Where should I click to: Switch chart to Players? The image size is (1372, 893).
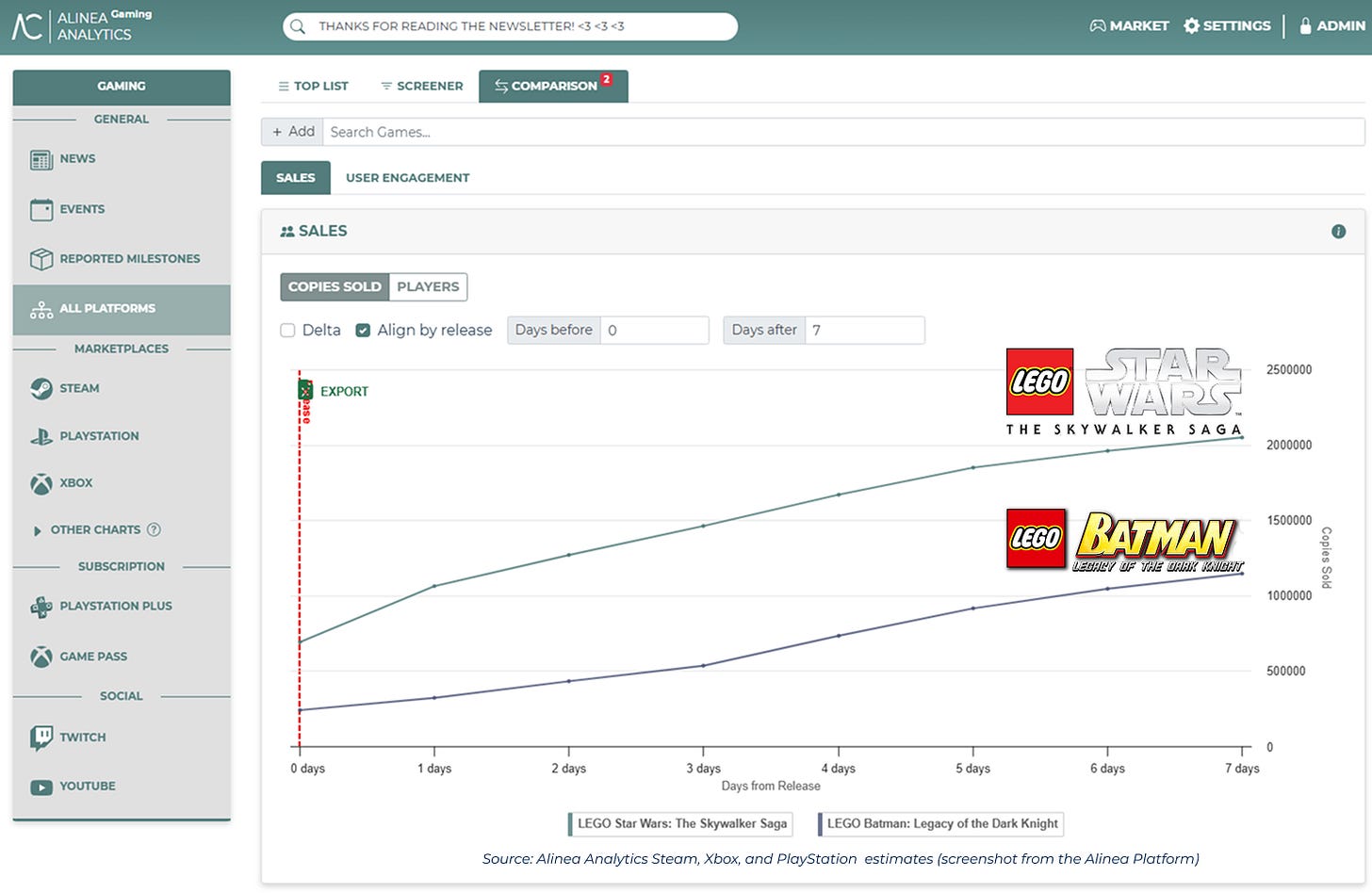[x=428, y=286]
